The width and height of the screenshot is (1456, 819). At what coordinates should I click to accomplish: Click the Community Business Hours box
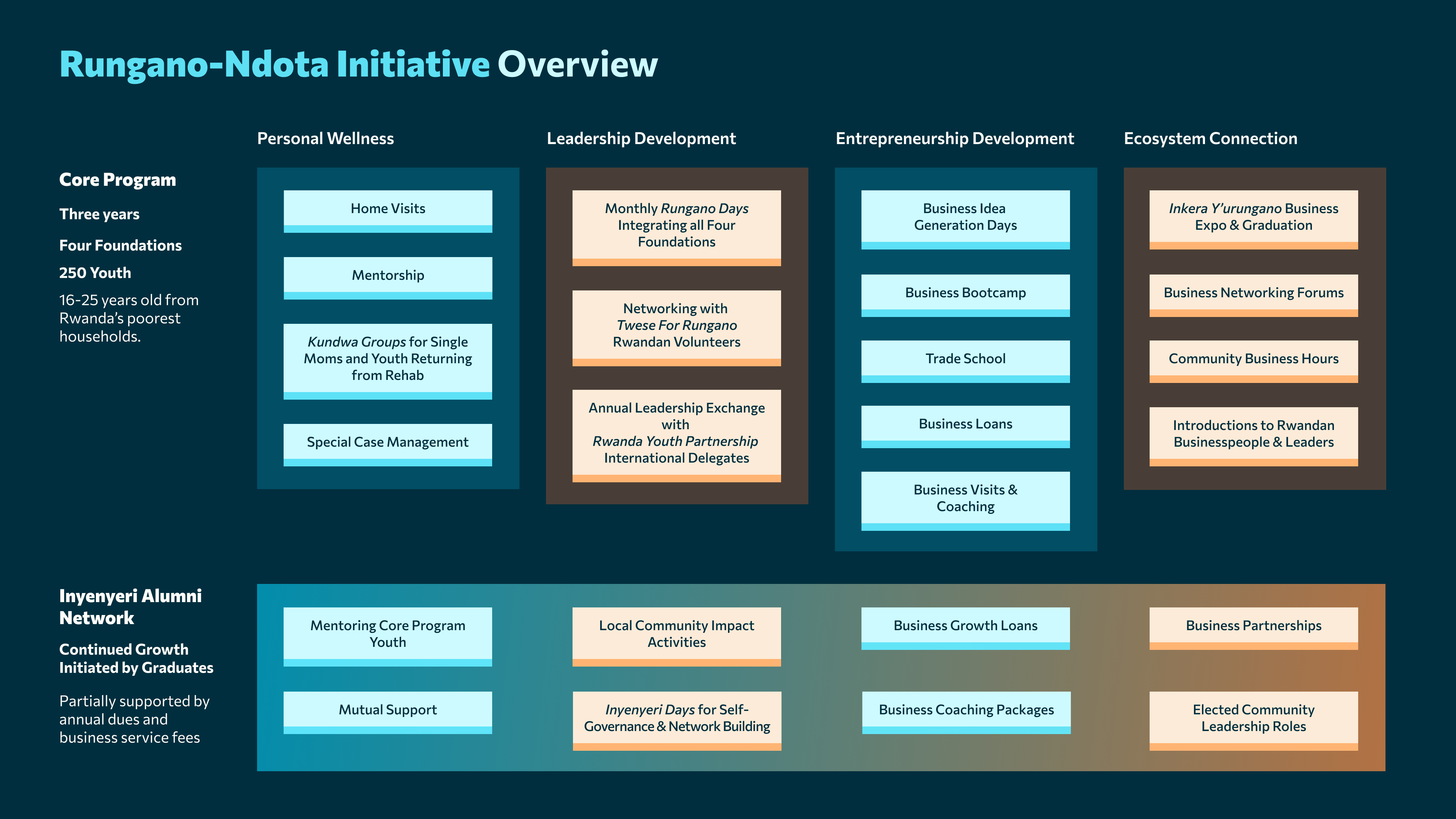click(1254, 360)
